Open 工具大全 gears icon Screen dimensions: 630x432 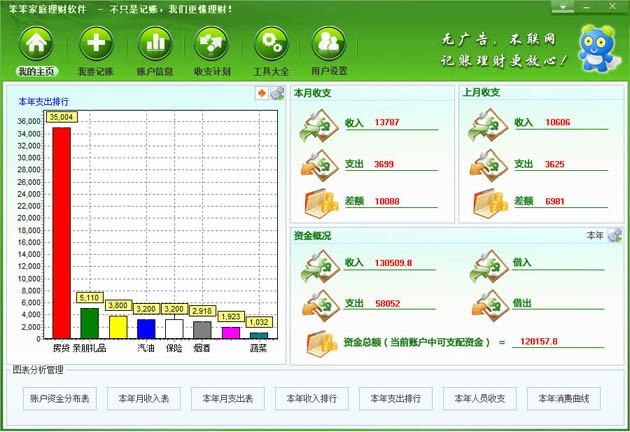[x=270, y=44]
